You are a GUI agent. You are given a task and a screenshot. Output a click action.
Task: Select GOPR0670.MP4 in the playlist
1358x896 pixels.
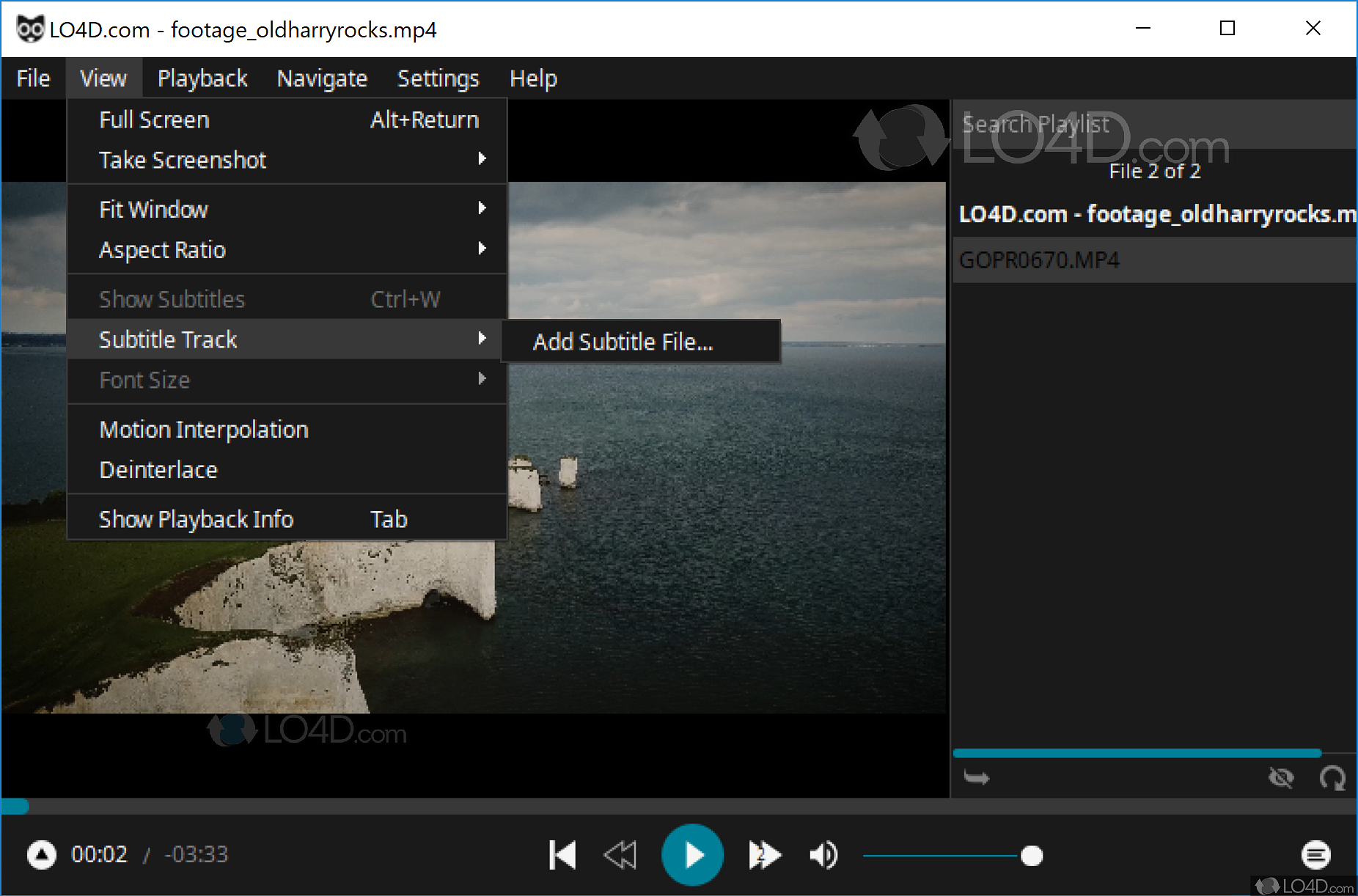click(x=1039, y=260)
